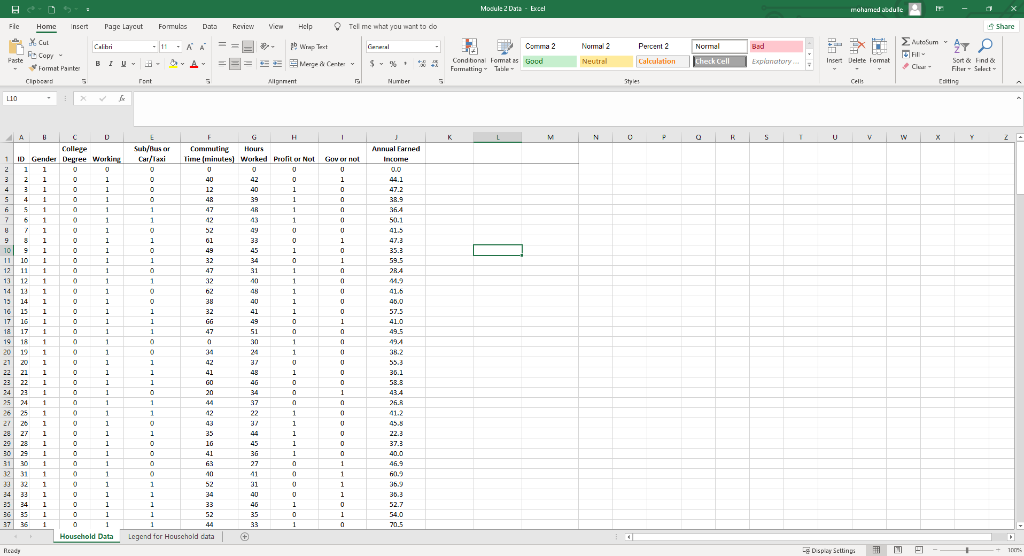Toggle Italic formatting
Screen dimensions: 1024x556
click(110, 64)
